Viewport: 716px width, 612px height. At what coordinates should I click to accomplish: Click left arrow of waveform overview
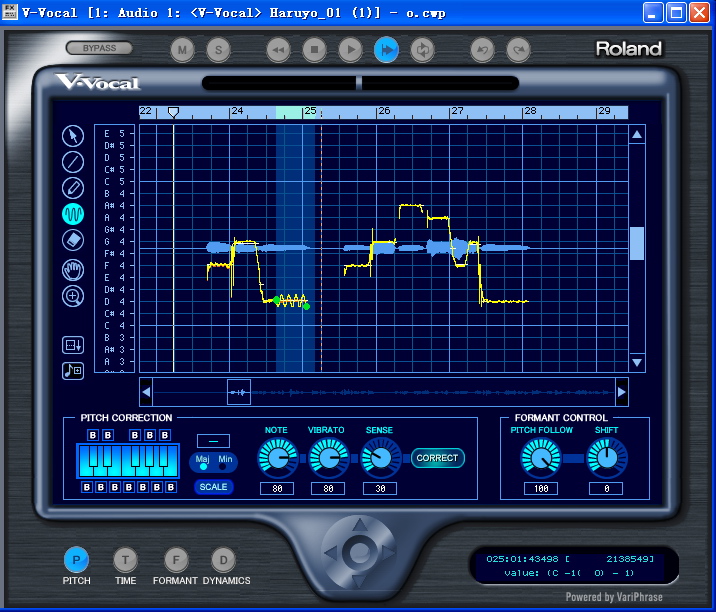coord(146,392)
